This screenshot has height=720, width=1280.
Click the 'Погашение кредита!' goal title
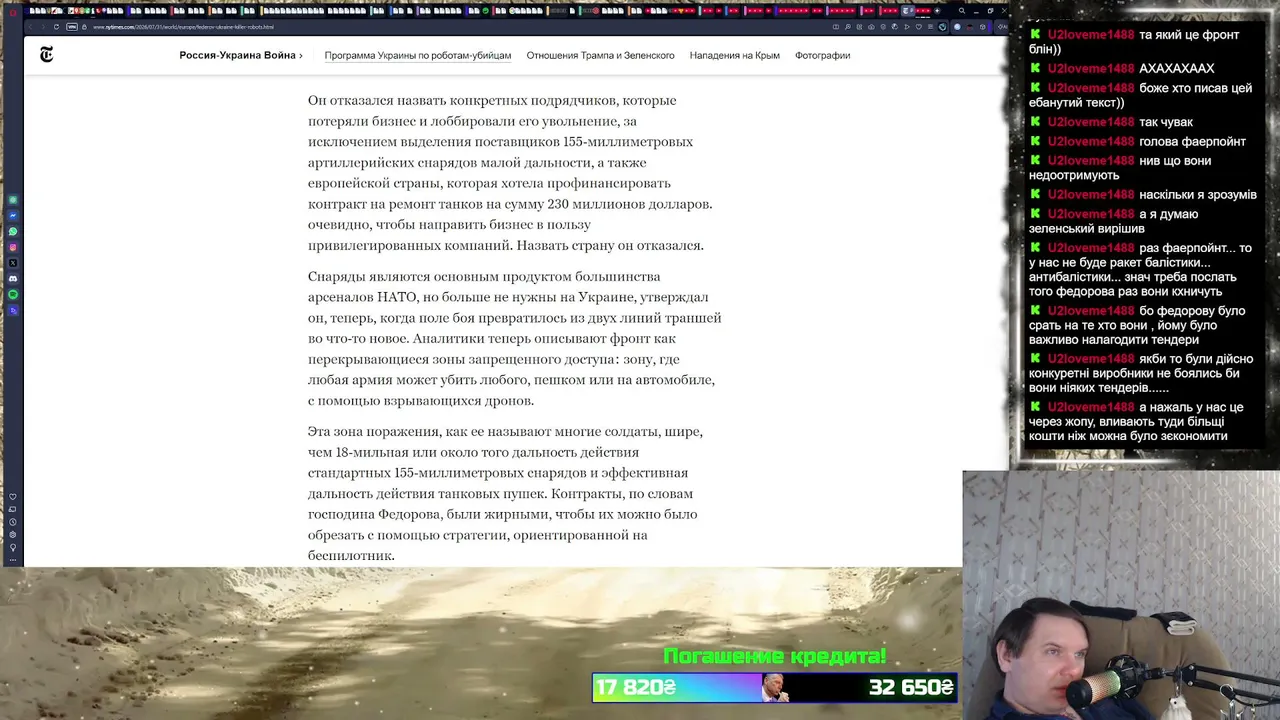[x=775, y=657]
